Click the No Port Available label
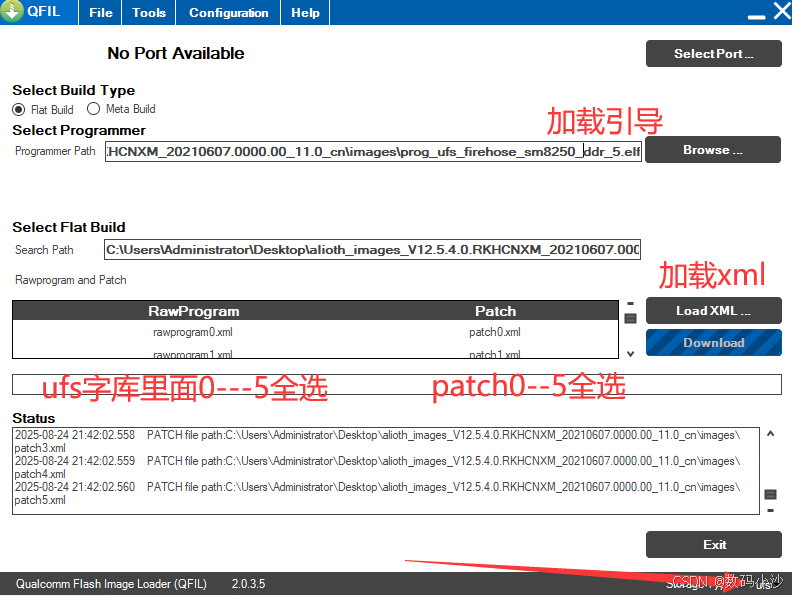 click(x=176, y=53)
